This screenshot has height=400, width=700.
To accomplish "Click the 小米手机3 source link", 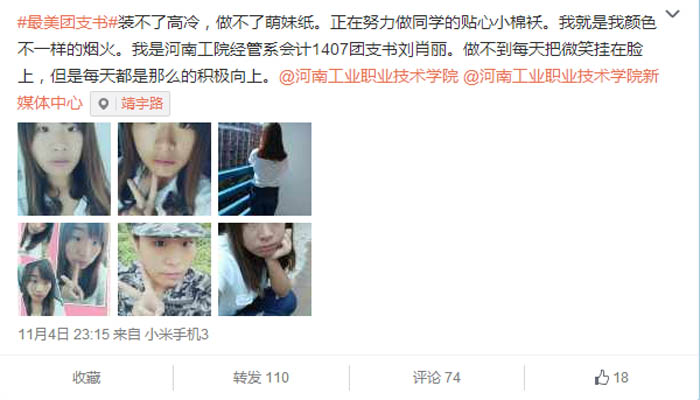I will coord(177,334).
